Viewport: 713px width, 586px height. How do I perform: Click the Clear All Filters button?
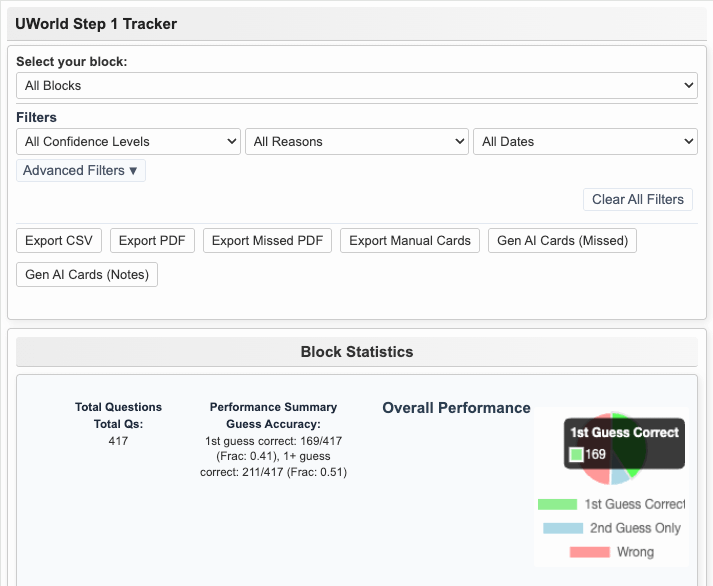point(637,199)
